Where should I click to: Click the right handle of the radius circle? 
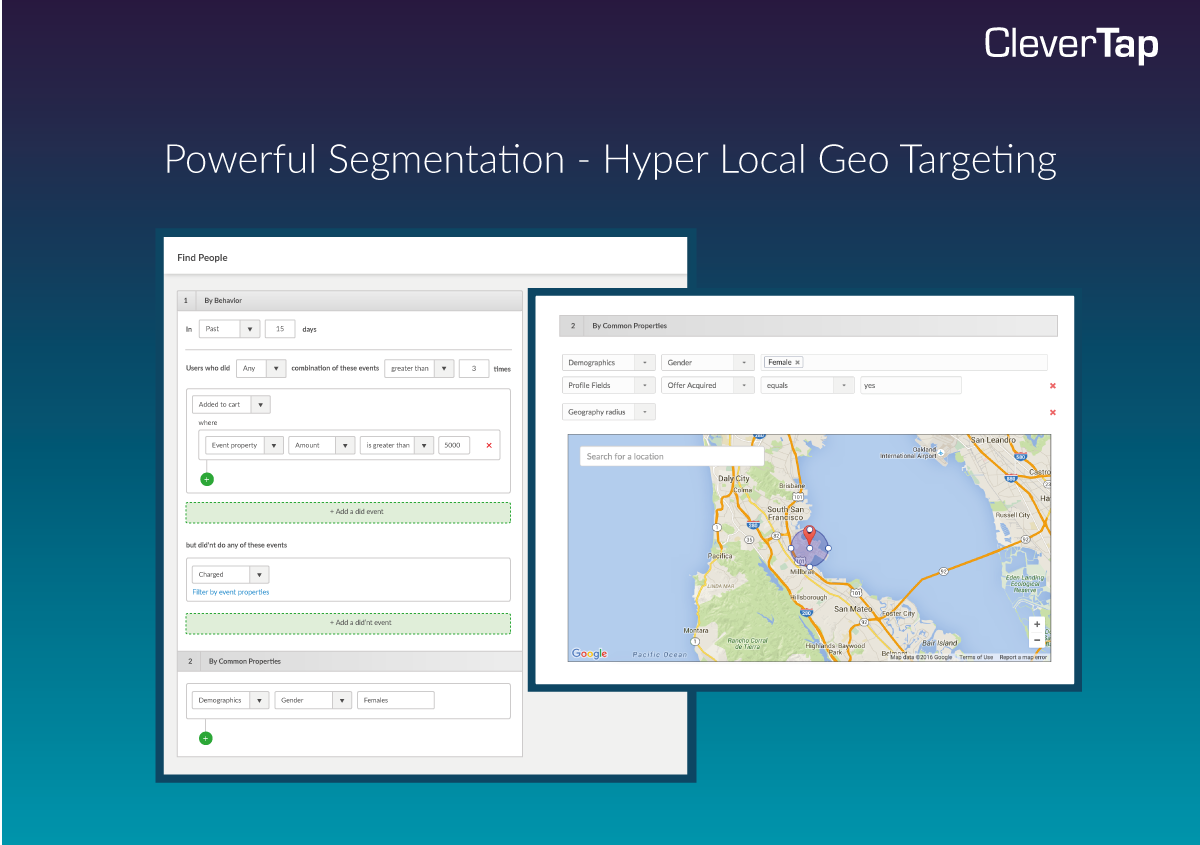pyautogui.click(x=828, y=548)
